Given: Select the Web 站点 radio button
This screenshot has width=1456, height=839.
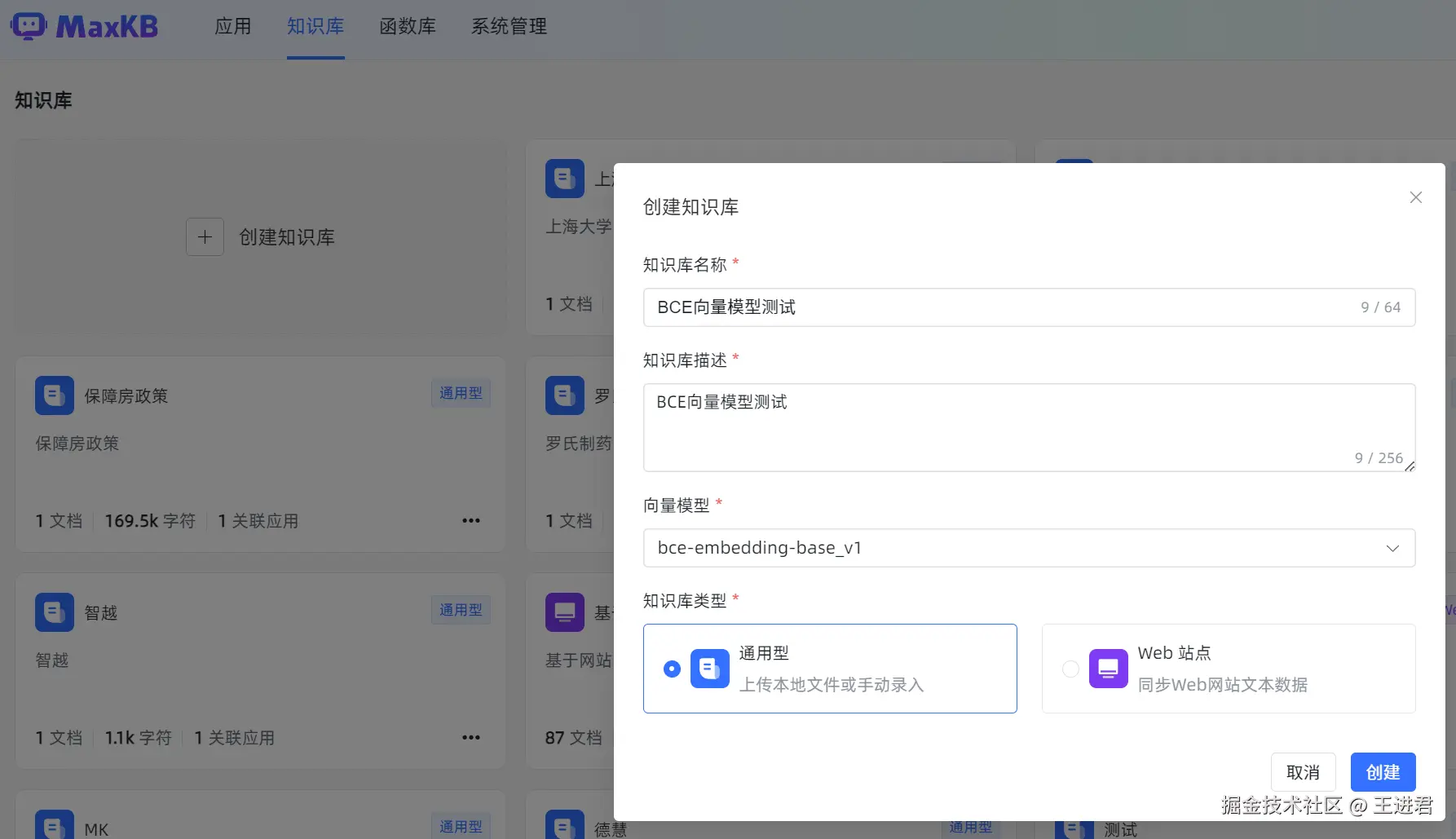Looking at the screenshot, I should (1070, 669).
